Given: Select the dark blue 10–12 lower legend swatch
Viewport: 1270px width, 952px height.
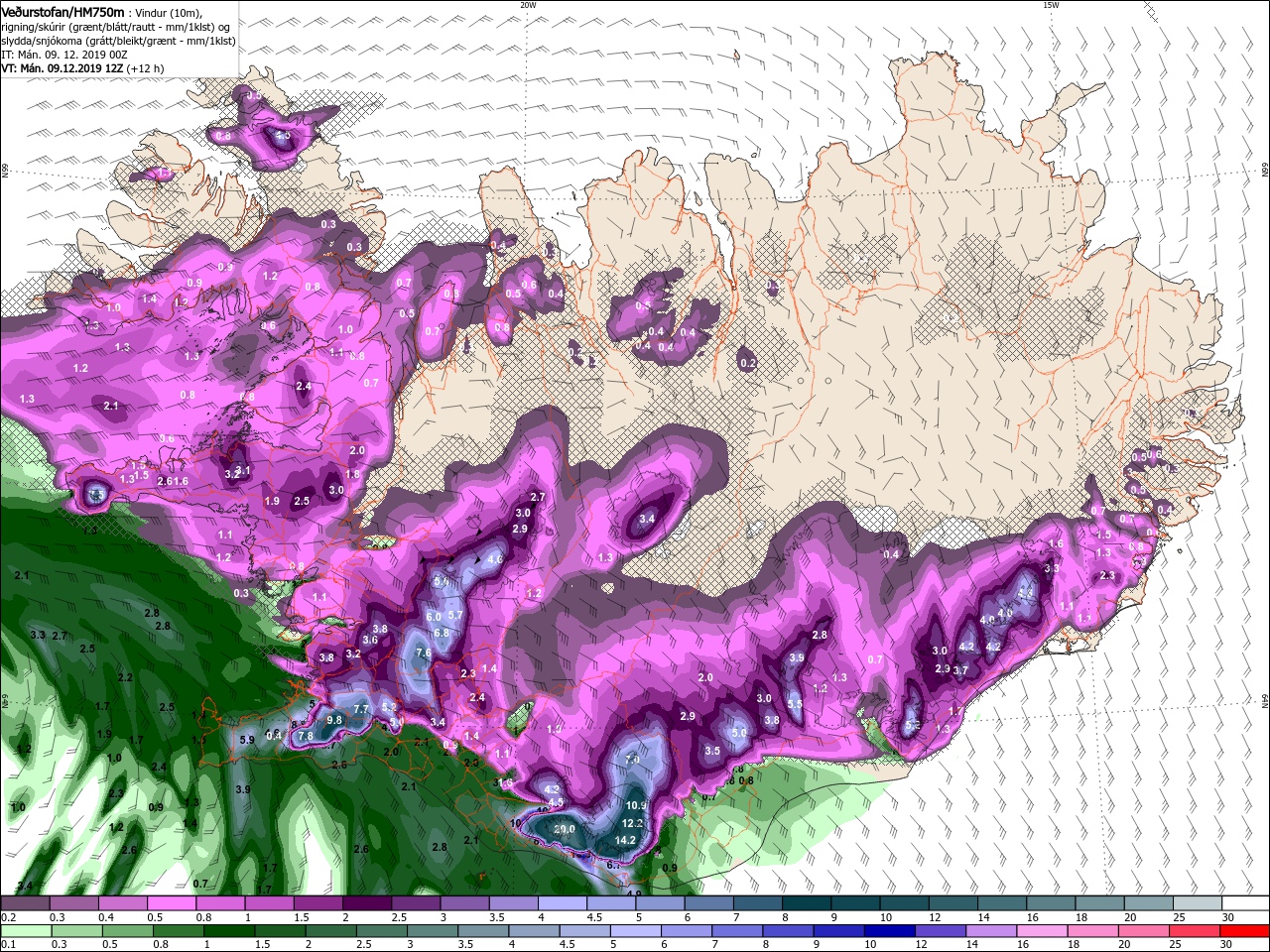Looking at the screenshot, I should pos(888,931).
